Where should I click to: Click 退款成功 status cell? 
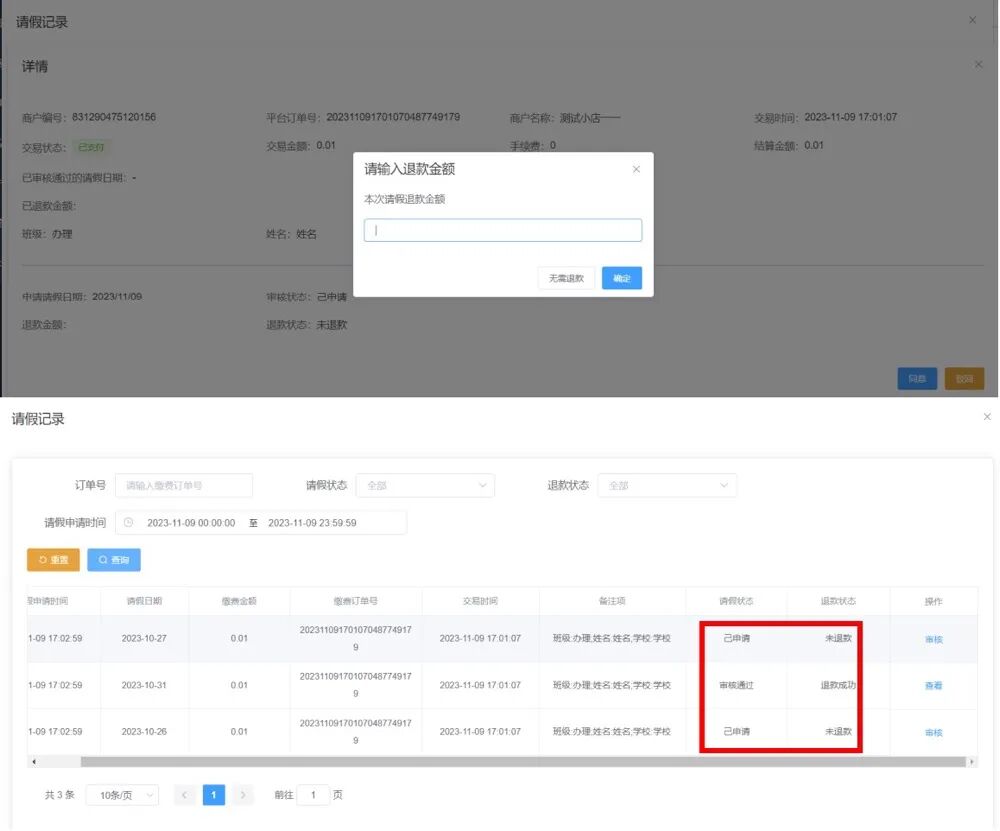click(x=838, y=685)
